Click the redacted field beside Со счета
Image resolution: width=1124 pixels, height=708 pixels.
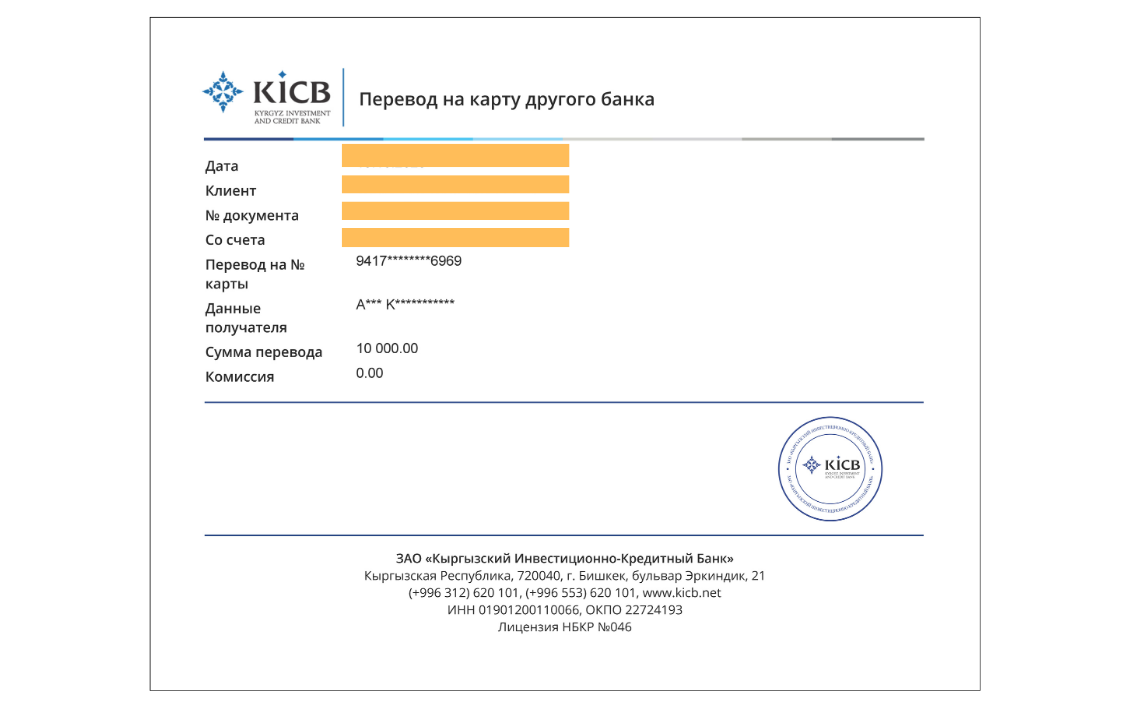pos(455,237)
